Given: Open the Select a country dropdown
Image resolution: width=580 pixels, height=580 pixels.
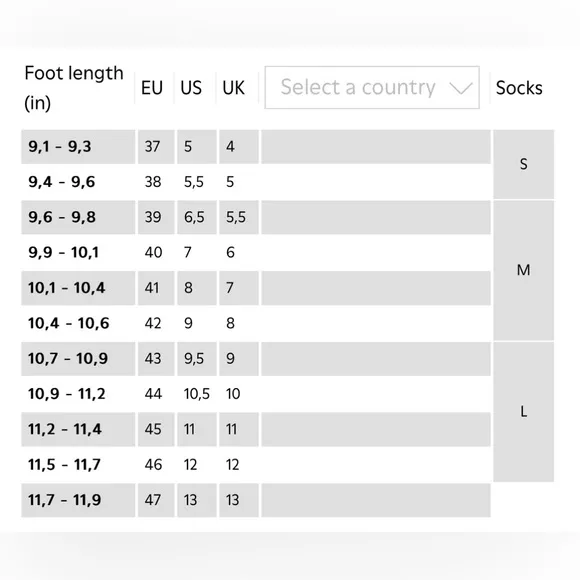Looking at the screenshot, I should 372,88.
